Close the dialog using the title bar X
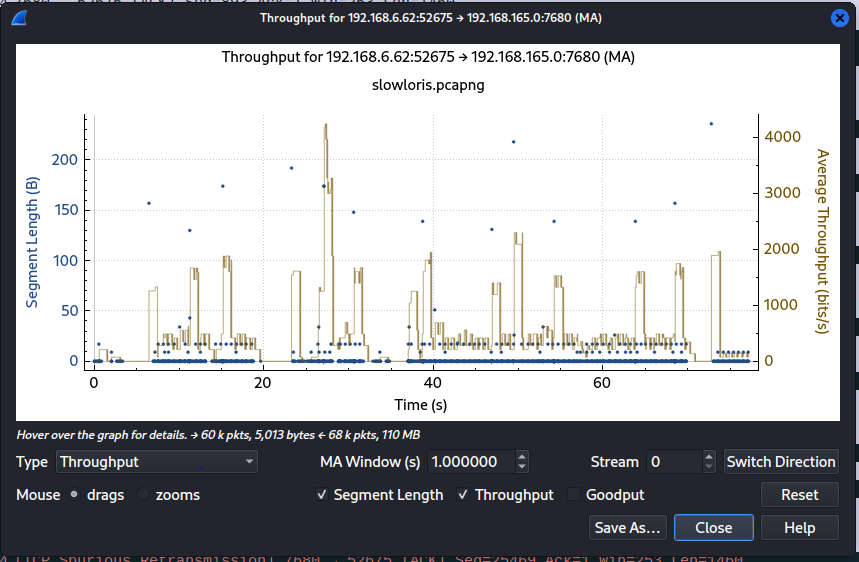The image size is (859, 562). [x=838, y=18]
